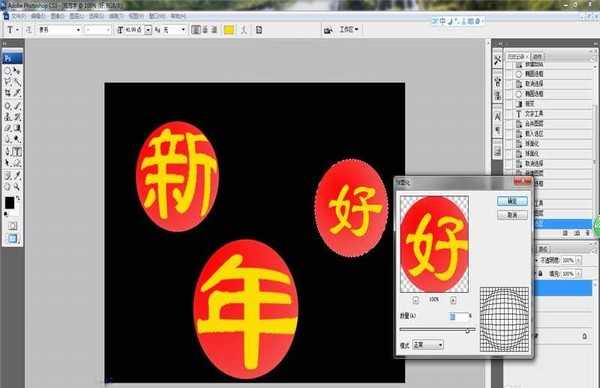Select the Brush tool
This screenshot has height=388, width=600.
pos(17,106)
